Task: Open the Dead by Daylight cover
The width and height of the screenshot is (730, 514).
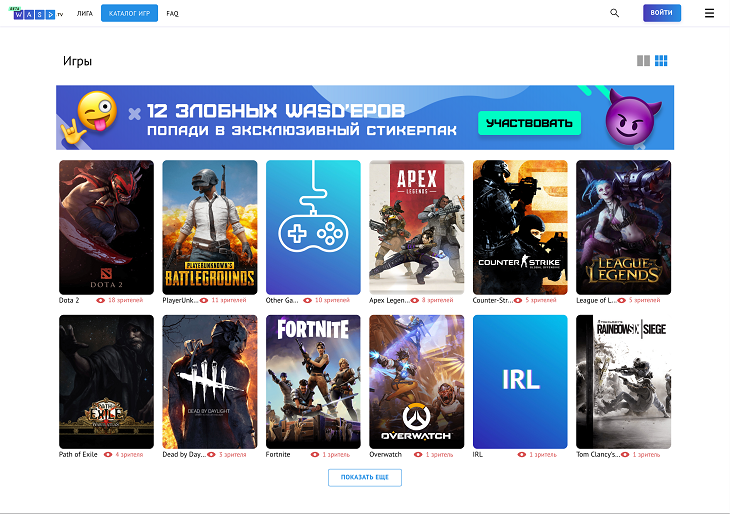Action: coord(210,382)
